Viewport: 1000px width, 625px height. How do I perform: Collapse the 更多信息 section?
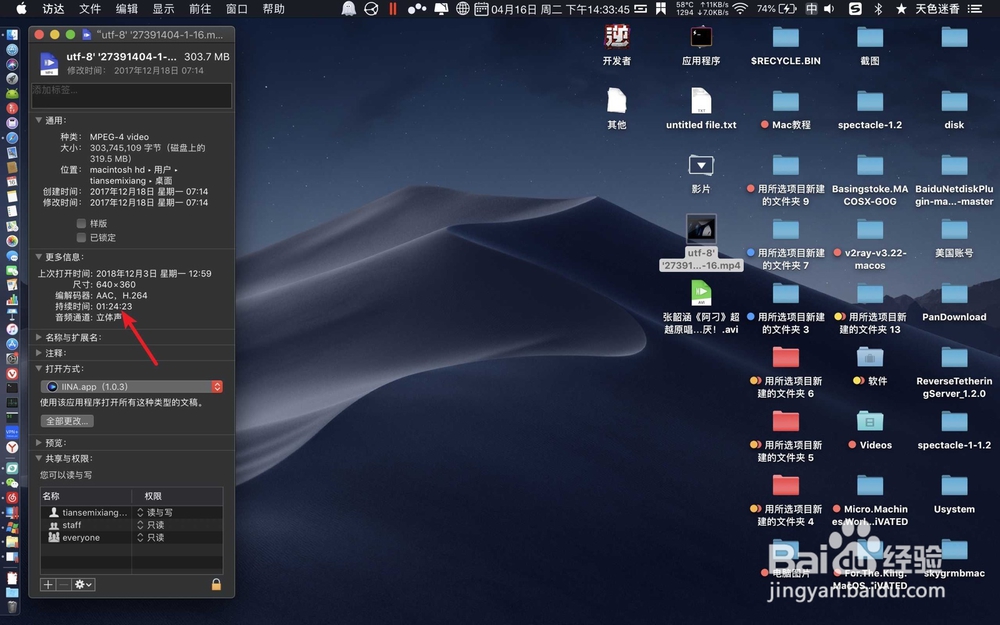pos(39,257)
